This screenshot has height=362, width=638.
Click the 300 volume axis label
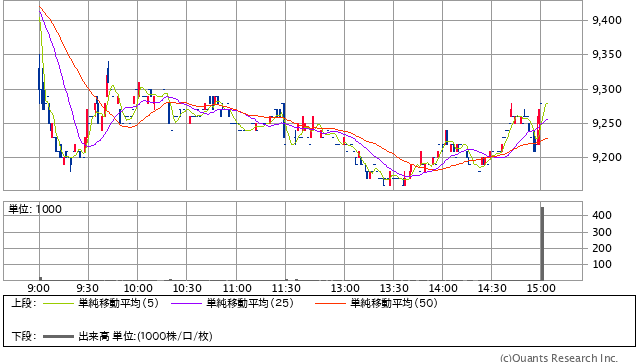pyautogui.click(x=602, y=232)
